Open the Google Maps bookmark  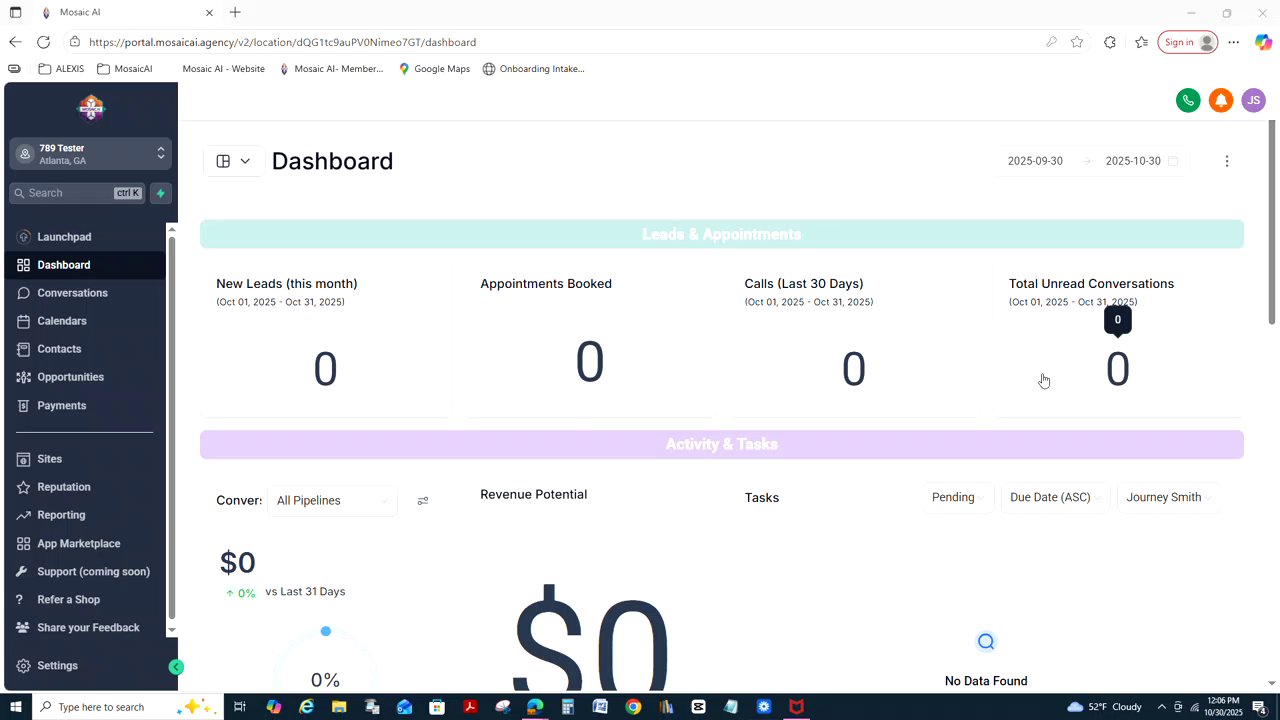pos(434,69)
